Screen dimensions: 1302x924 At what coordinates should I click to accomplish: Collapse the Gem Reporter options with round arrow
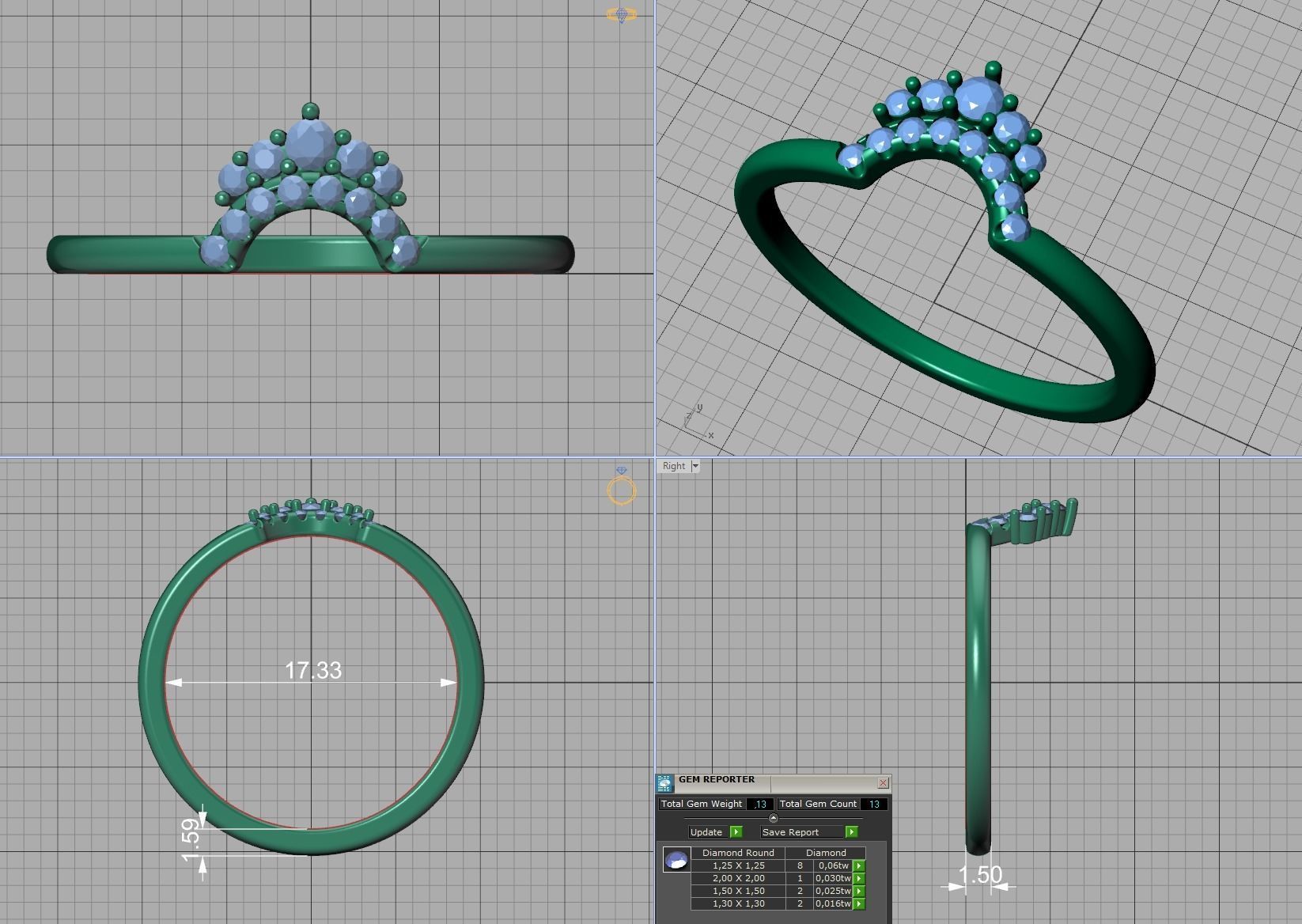click(774, 818)
